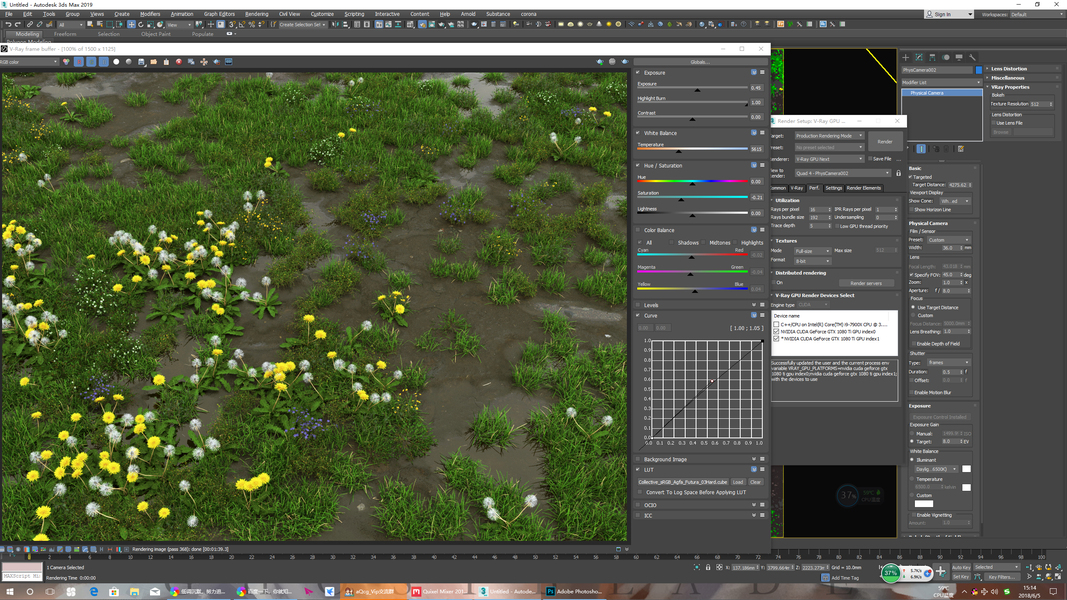
Task: Disable the Exposure correction checkbox
Action: point(638,72)
